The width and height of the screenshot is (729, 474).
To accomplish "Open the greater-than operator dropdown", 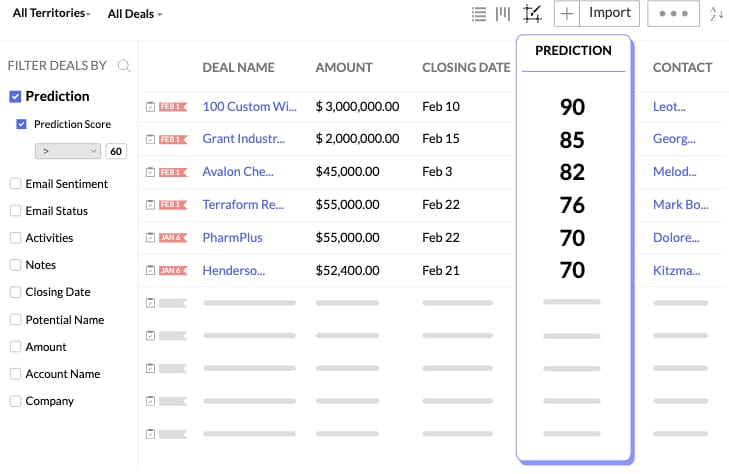I will (67, 151).
